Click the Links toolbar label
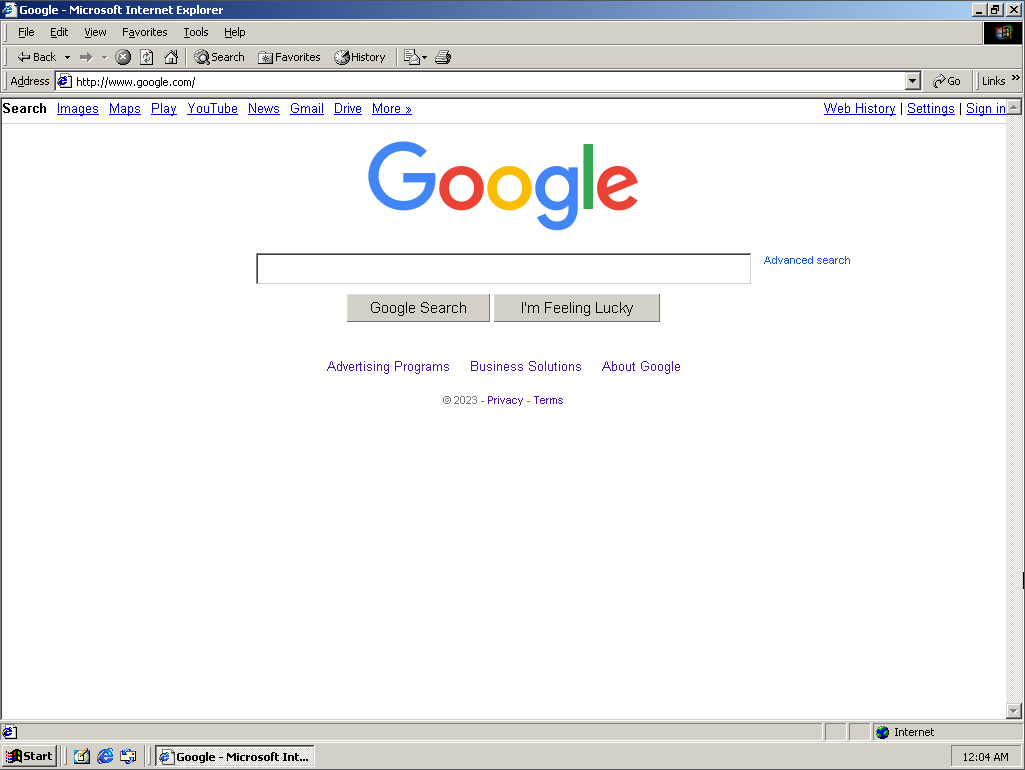This screenshot has height=770, width=1025. point(994,81)
